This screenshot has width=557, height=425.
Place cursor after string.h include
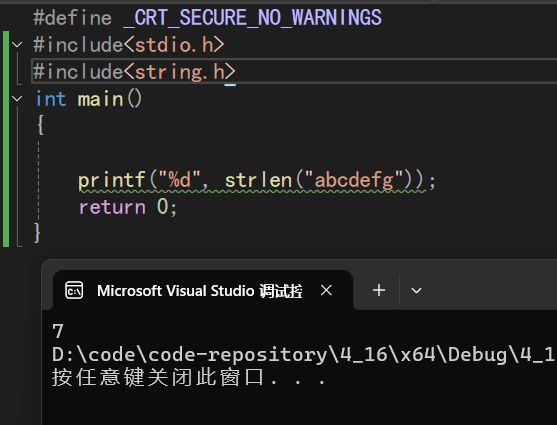click(237, 72)
